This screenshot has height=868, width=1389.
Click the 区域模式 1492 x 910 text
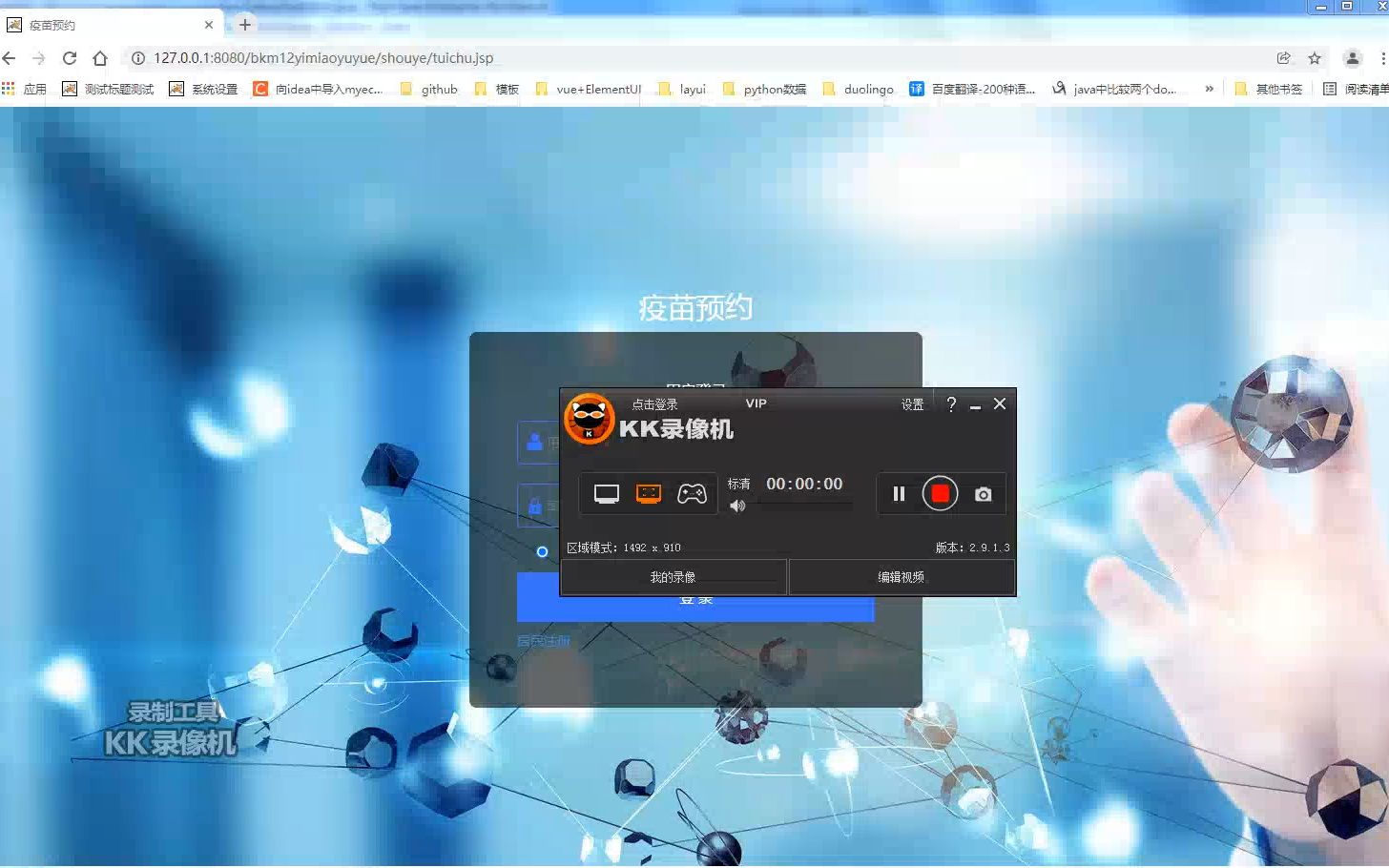pos(624,548)
